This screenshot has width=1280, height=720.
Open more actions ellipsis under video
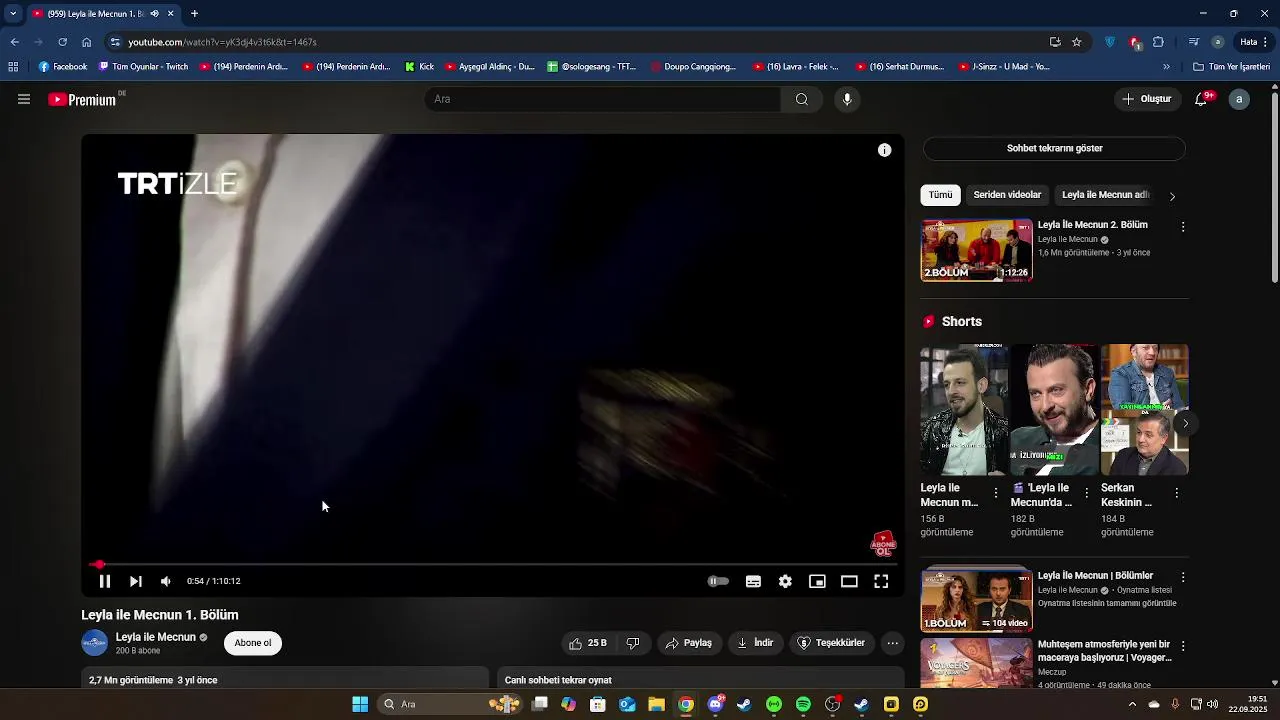[x=893, y=643]
